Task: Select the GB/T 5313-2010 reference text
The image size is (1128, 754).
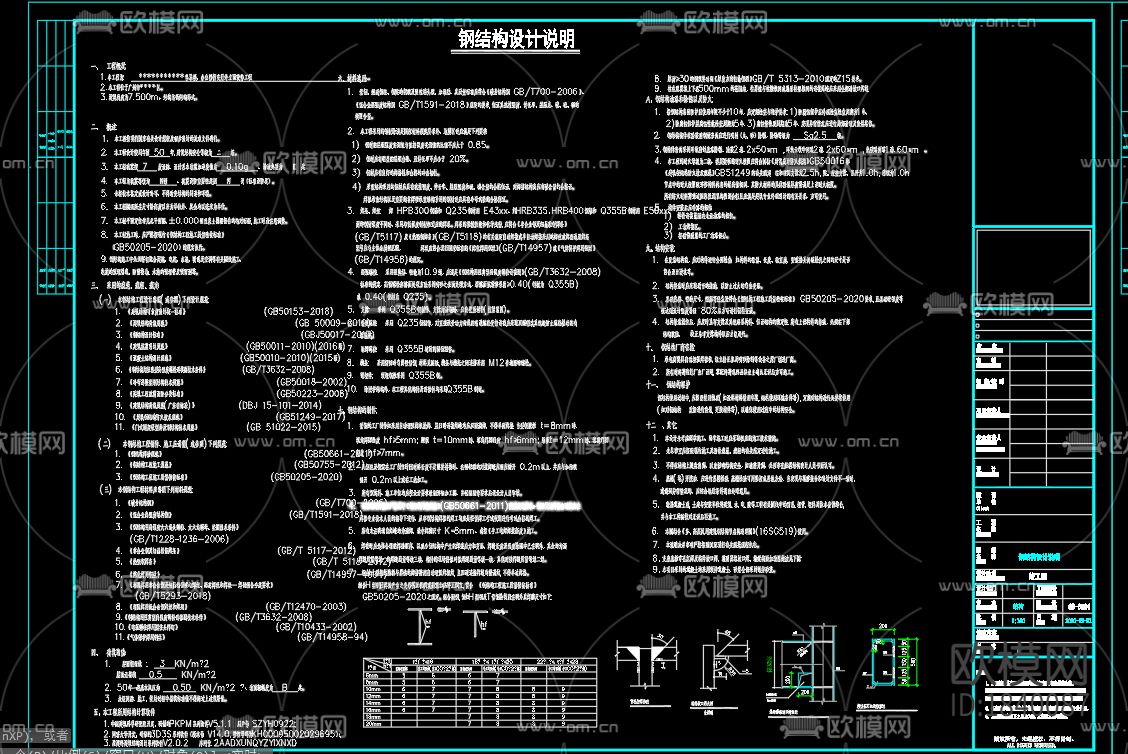Action: pyautogui.click(x=793, y=78)
